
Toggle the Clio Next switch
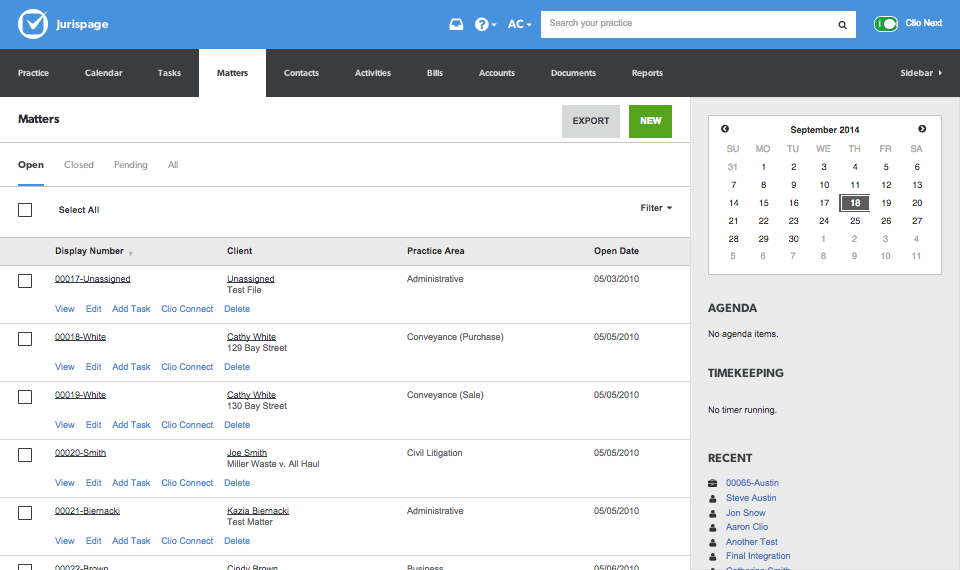pyautogui.click(x=885, y=24)
